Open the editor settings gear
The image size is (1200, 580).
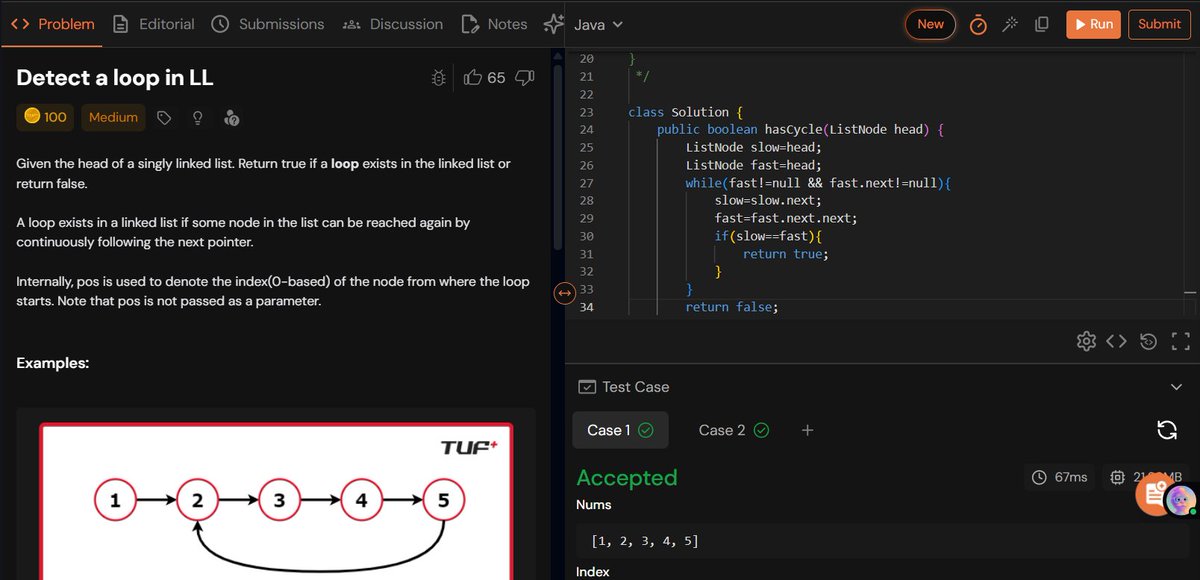[x=1086, y=341]
